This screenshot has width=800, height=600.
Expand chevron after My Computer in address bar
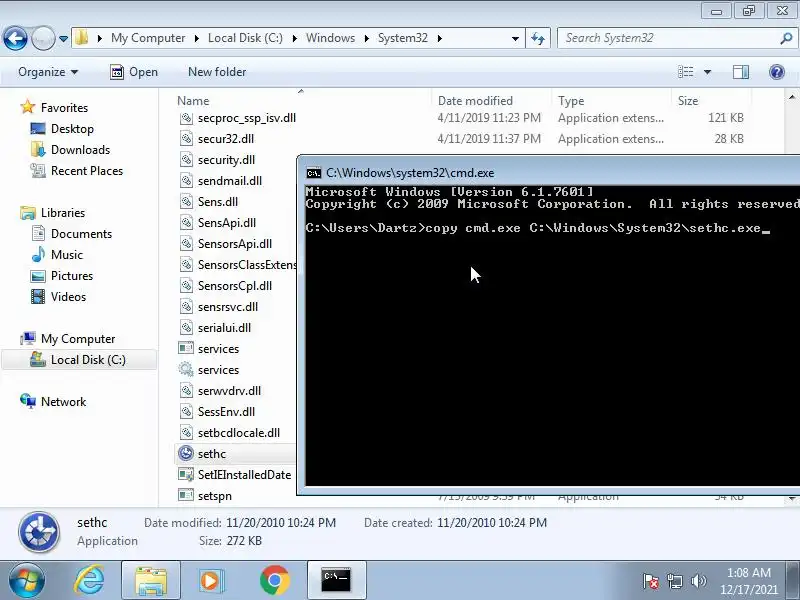point(196,38)
